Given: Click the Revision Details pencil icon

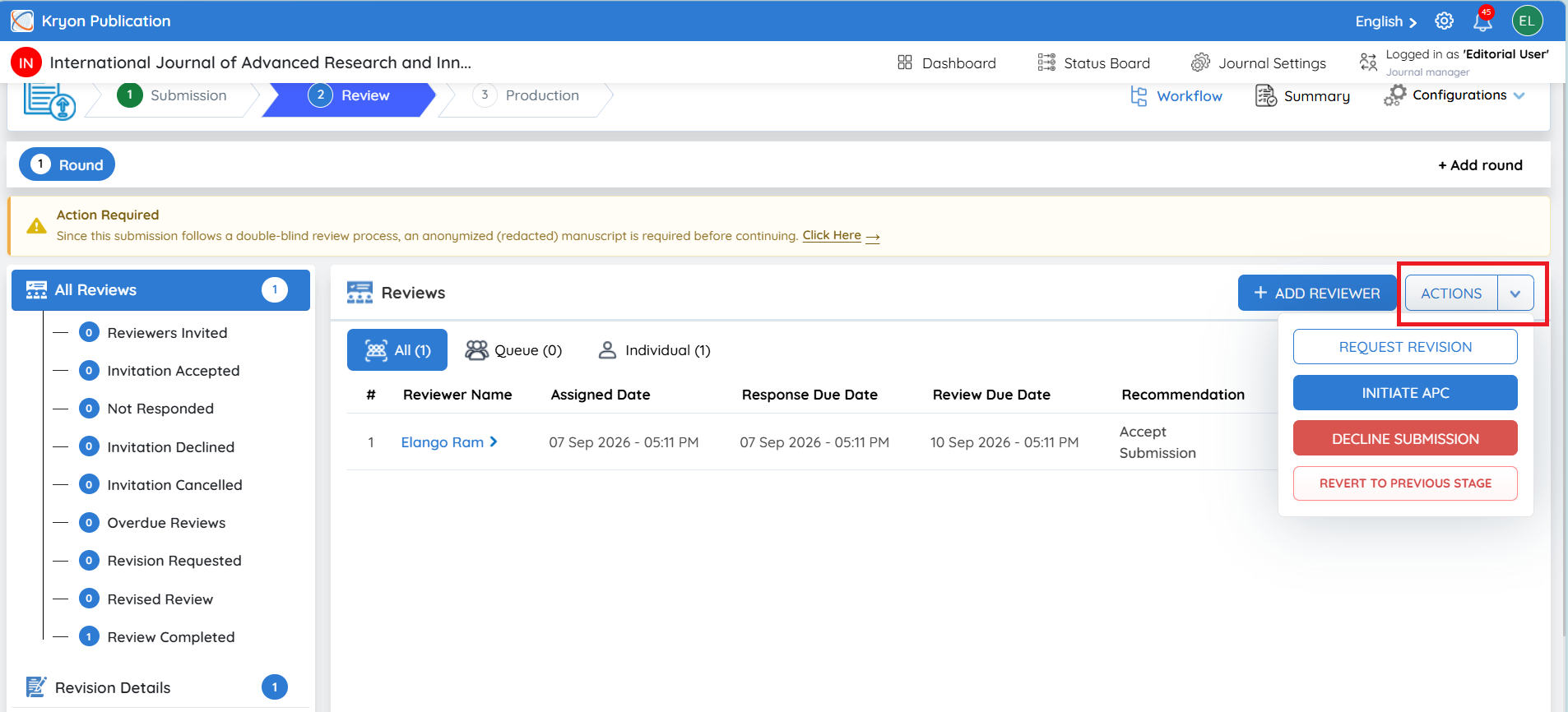Looking at the screenshot, I should point(36,687).
